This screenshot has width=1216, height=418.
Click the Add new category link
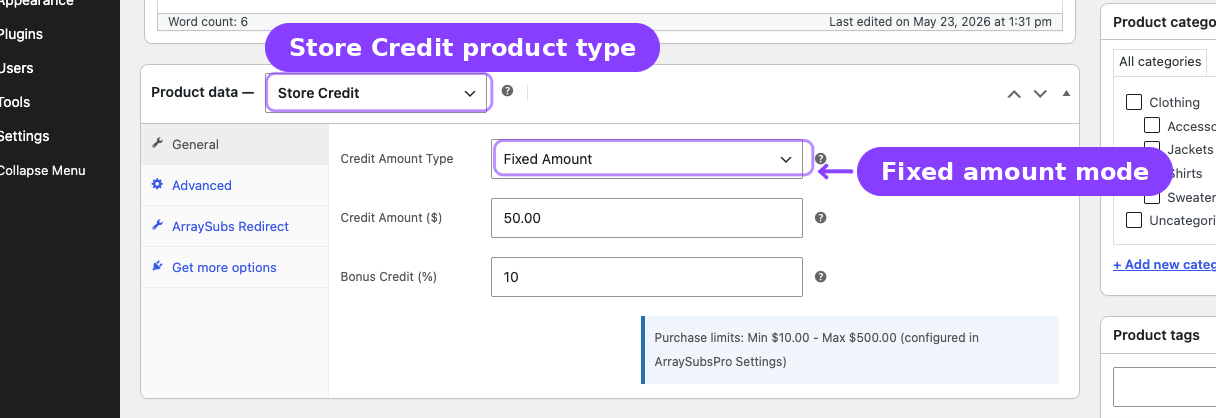[x=1164, y=264]
